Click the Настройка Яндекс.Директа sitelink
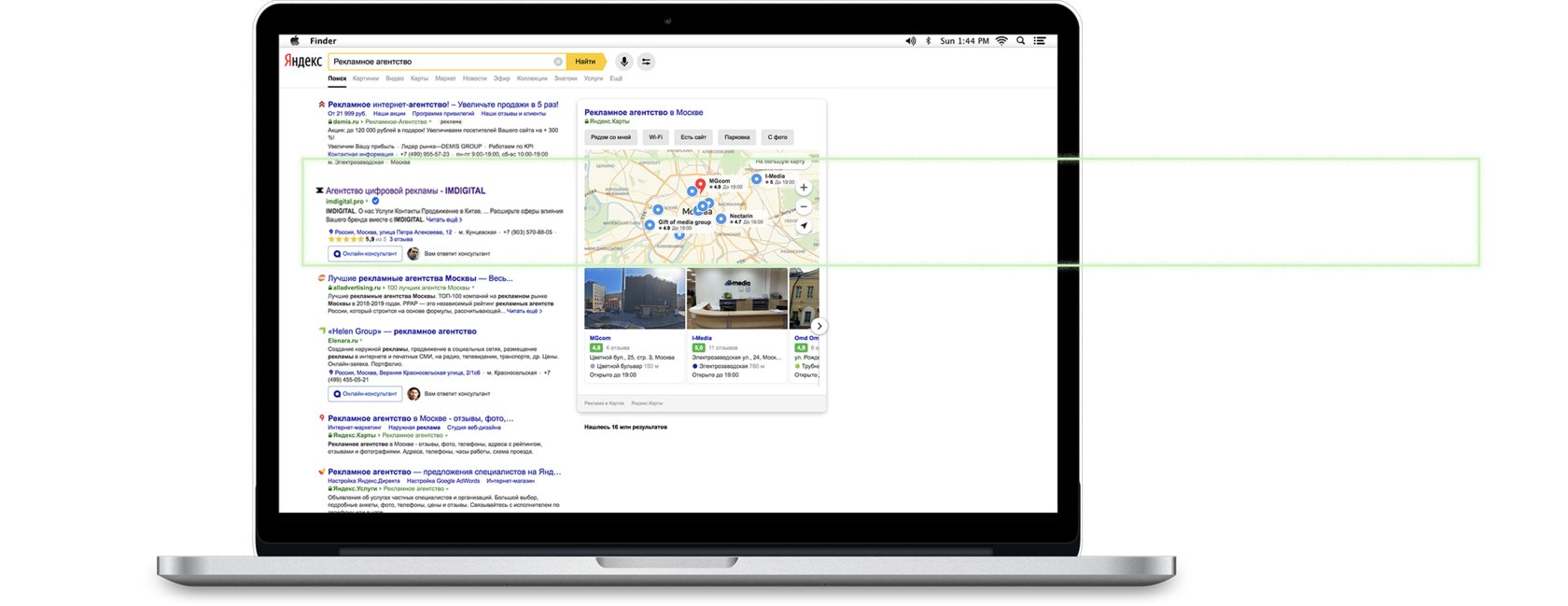This screenshot has width=1568, height=606. point(364,481)
